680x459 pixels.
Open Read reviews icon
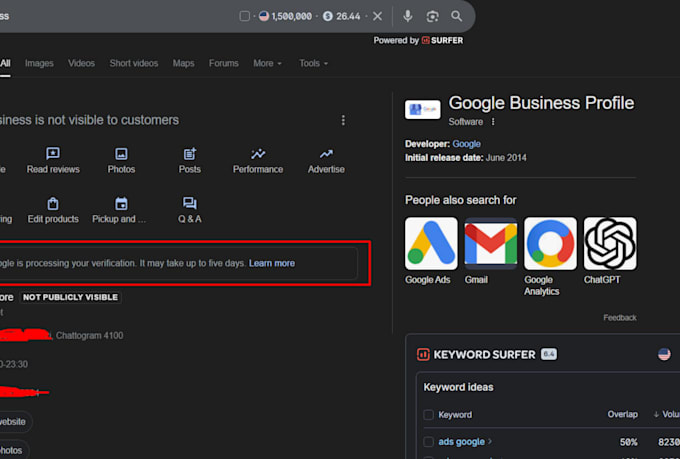coord(53,154)
